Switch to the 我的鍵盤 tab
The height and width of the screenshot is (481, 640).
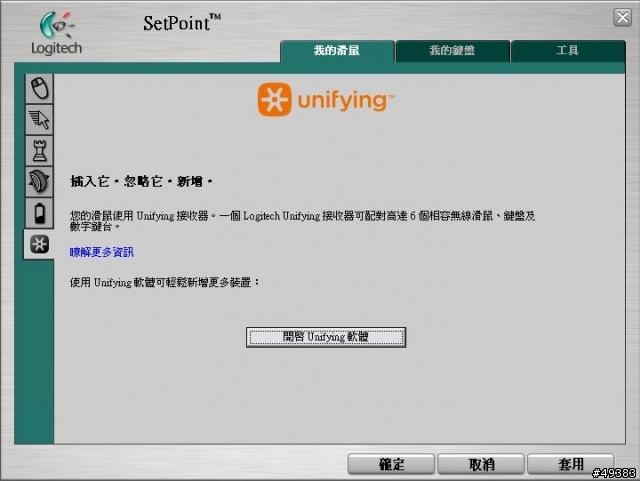[x=452, y=51]
